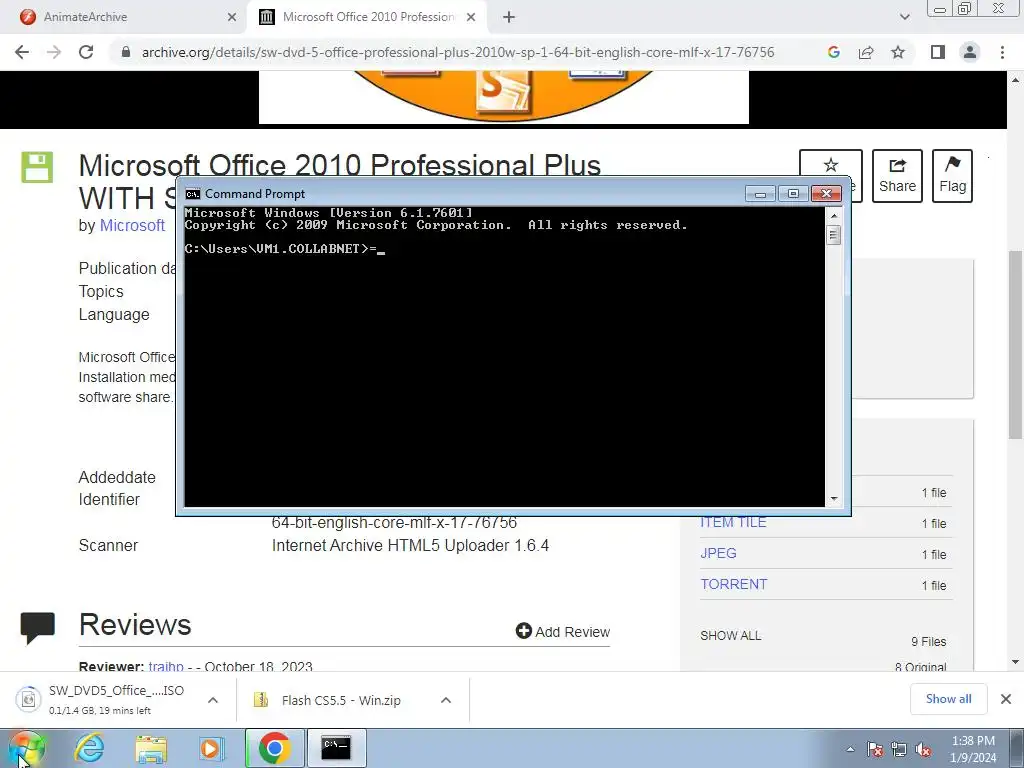Click Add Review
This screenshot has height=768, width=1024.
tap(563, 632)
